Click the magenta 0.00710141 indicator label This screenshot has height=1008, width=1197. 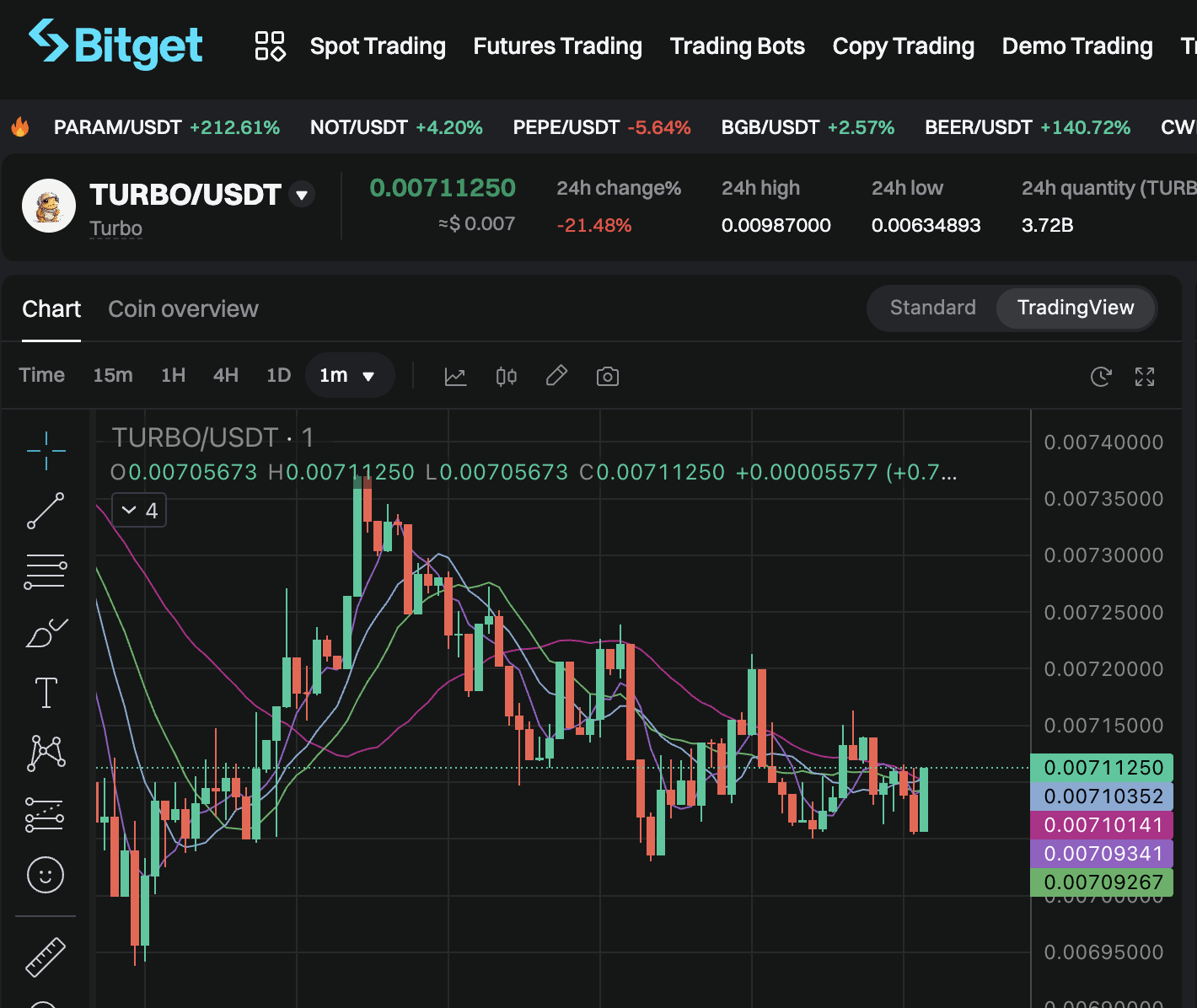click(1102, 825)
